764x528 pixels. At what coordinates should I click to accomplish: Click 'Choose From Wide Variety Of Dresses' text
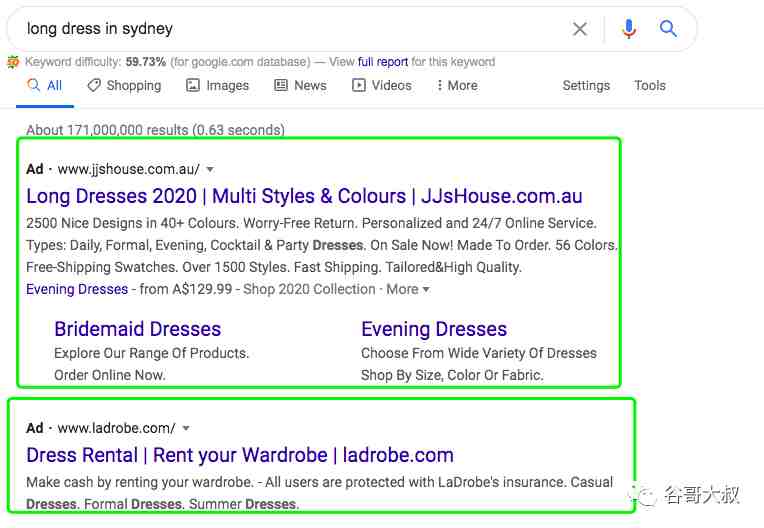(479, 353)
